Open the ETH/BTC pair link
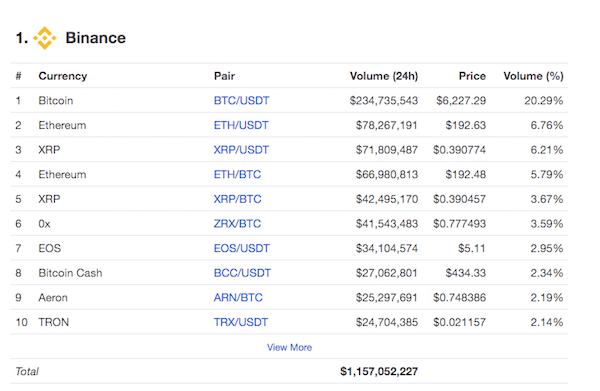The image size is (600, 391). 237,174
